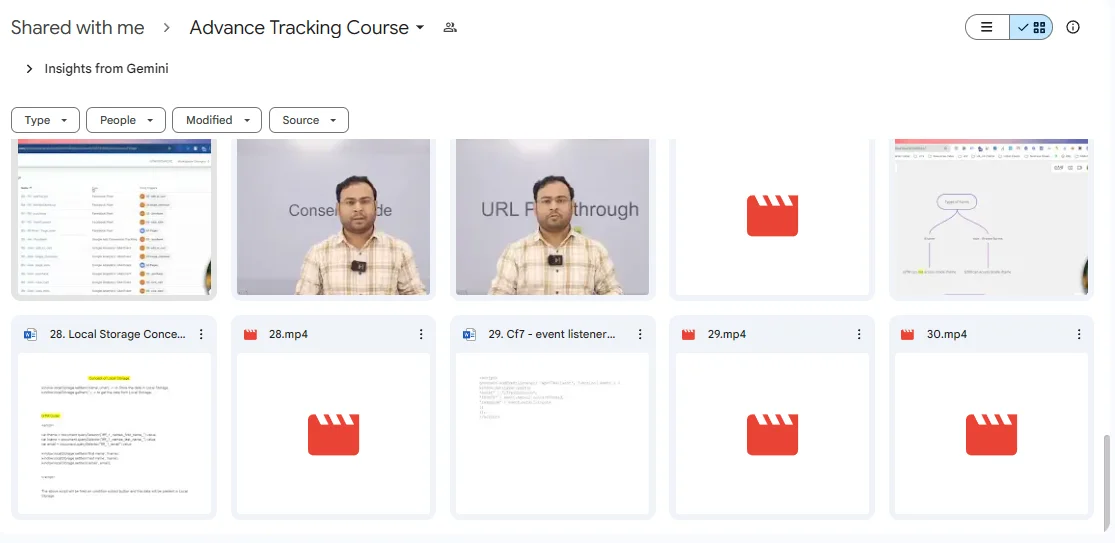Screen dimensions: 1115x543
Task: Click three-dot menu for 29. Cf7 event listener file
Action: [x=640, y=334]
